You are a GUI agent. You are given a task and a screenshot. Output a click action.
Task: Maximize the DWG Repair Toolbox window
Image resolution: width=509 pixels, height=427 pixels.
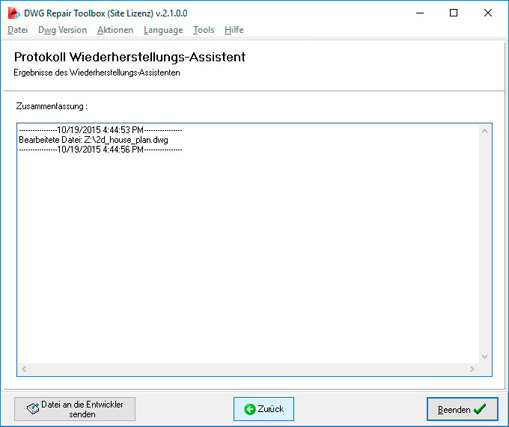click(454, 13)
